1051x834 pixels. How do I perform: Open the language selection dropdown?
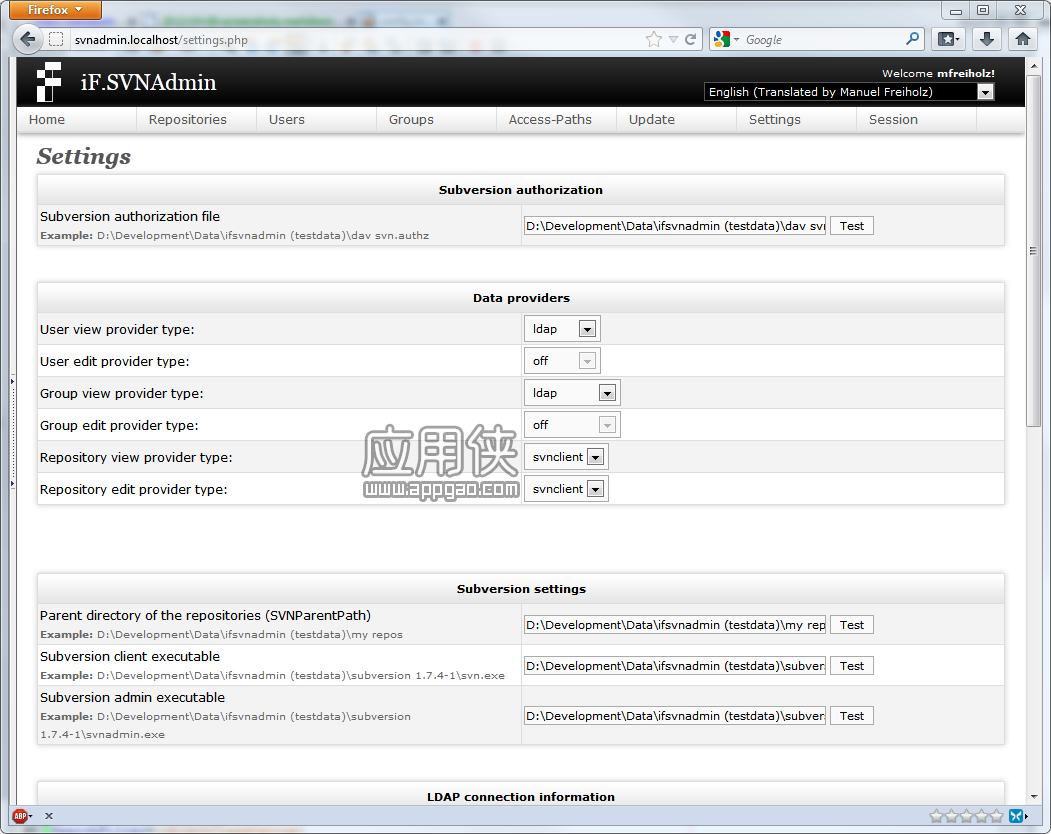point(849,92)
